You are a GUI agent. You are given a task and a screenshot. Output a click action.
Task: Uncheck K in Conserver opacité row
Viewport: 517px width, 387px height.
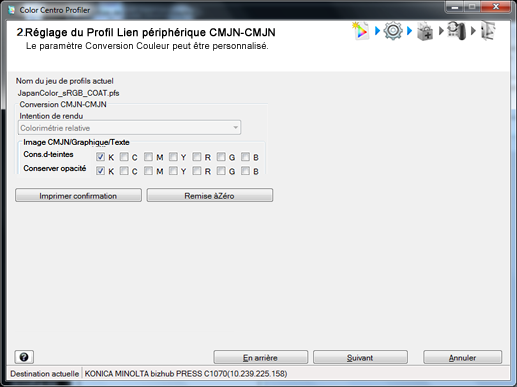click(x=100, y=171)
